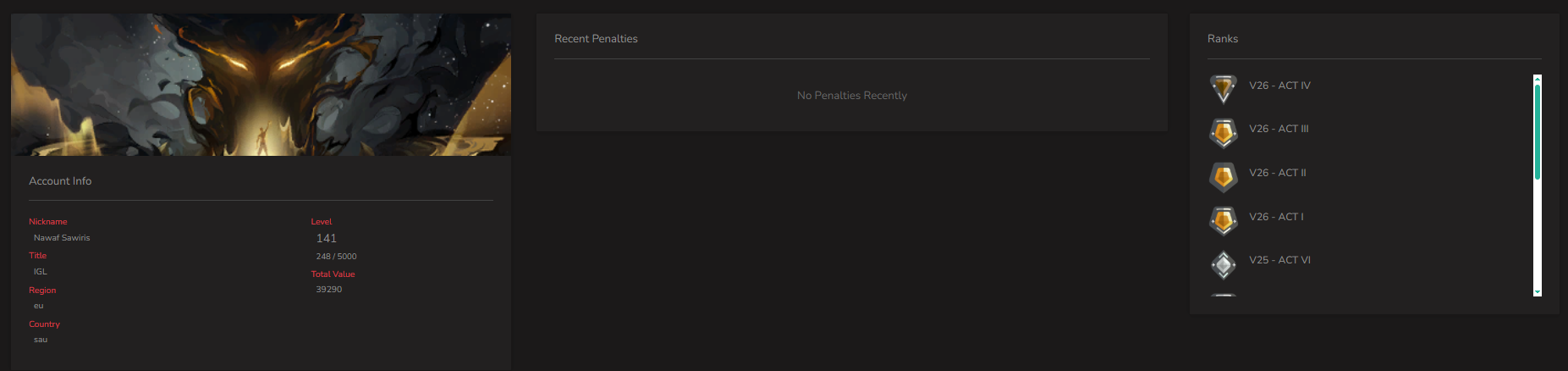The width and height of the screenshot is (1568, 371).
Task: Click the level number 141
Action: [x=327, y=239]
